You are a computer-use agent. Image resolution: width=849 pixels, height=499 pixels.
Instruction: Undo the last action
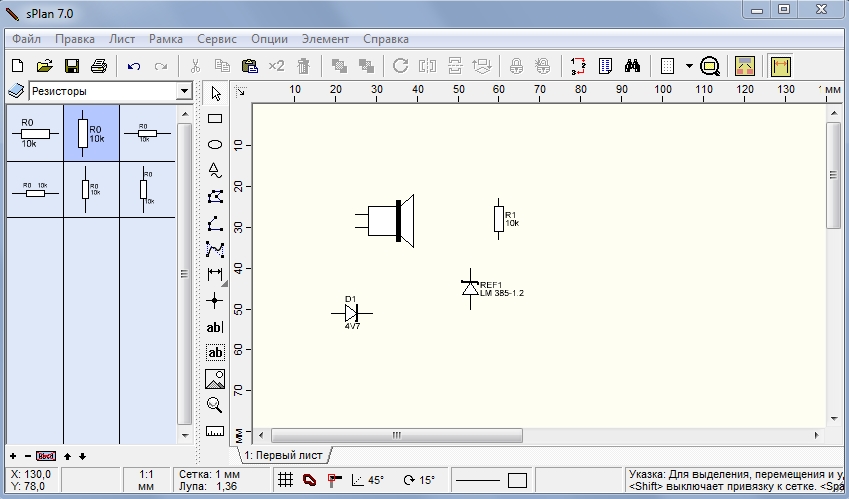pos(134,66)
